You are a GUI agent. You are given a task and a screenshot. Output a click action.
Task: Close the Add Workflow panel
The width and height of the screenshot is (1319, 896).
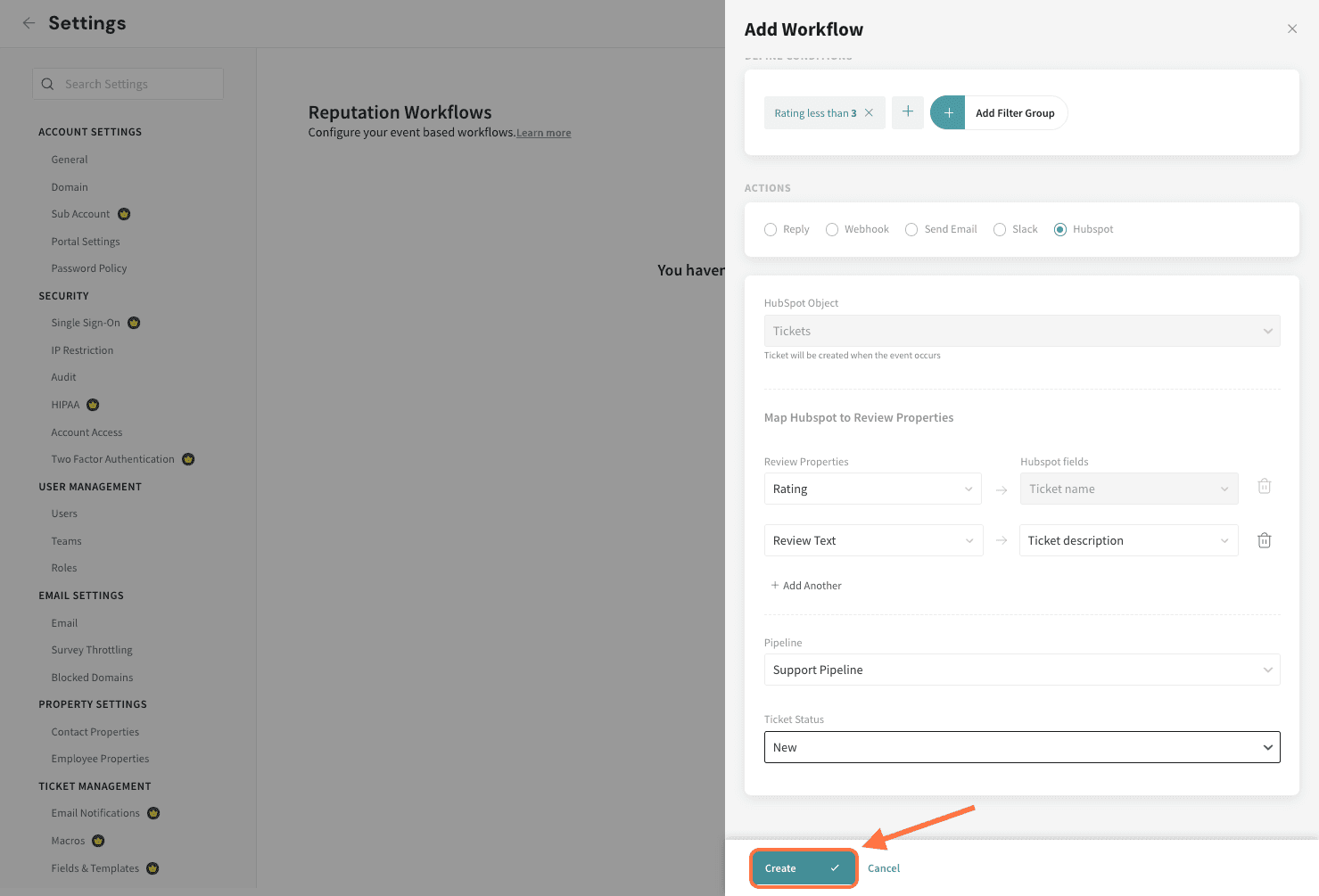[1291, 29]
